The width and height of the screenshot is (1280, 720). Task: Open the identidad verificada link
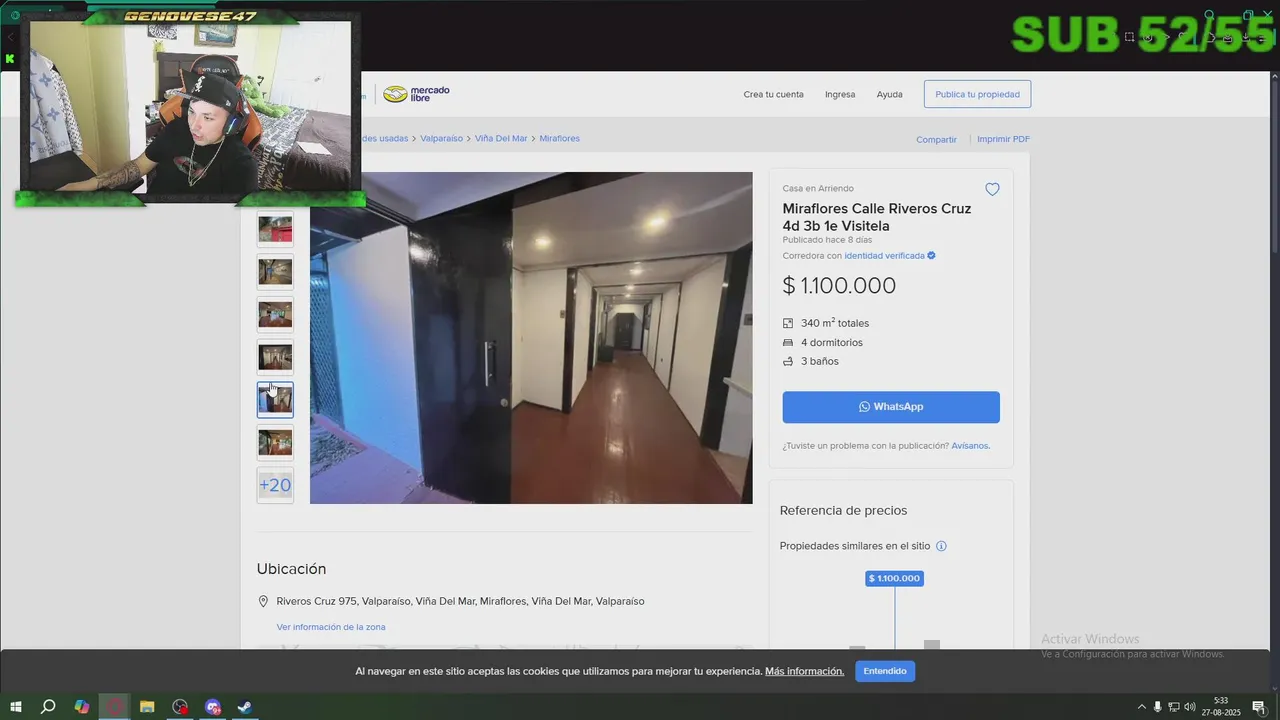pos(884,256)
